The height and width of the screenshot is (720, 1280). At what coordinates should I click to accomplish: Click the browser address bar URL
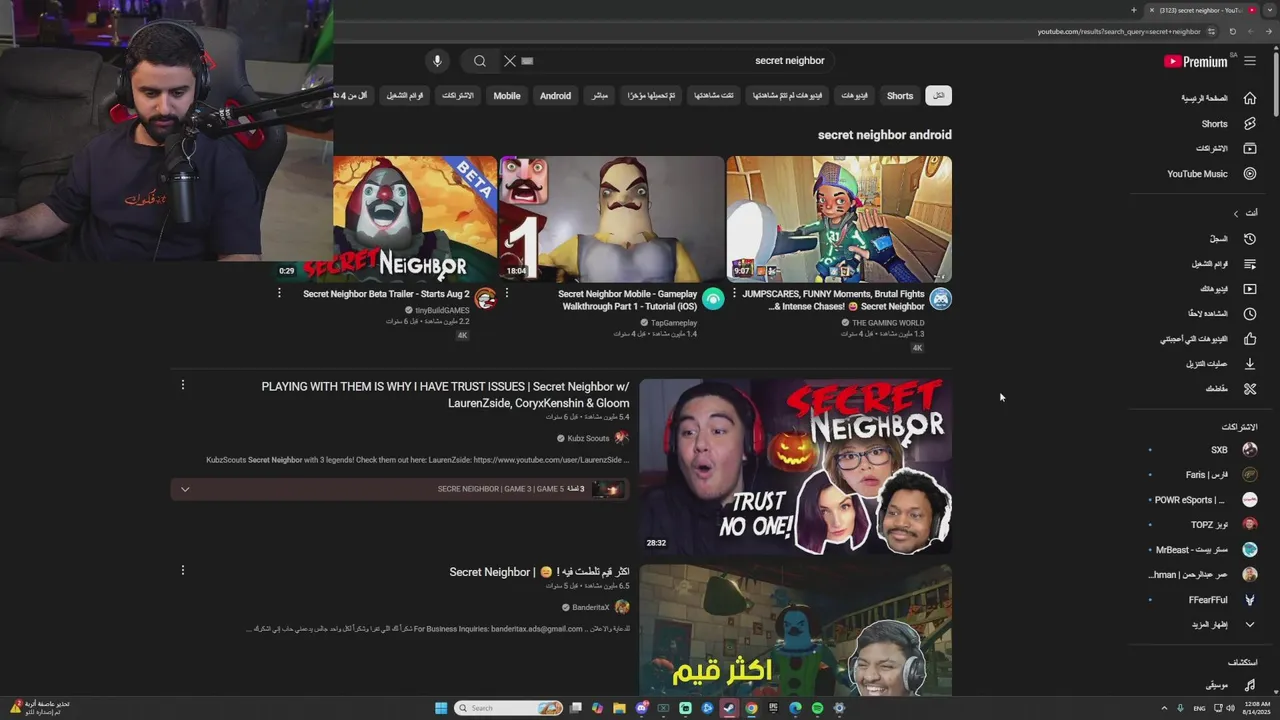[x=1118, y=32]
